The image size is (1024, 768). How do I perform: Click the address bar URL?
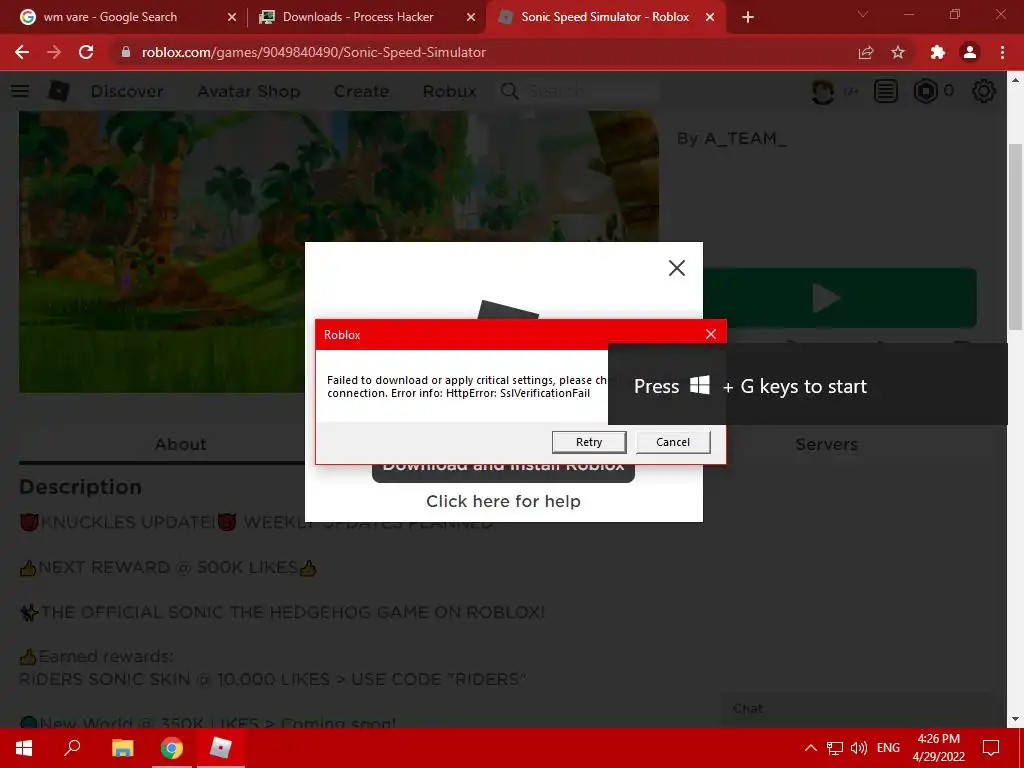[313, 52]
